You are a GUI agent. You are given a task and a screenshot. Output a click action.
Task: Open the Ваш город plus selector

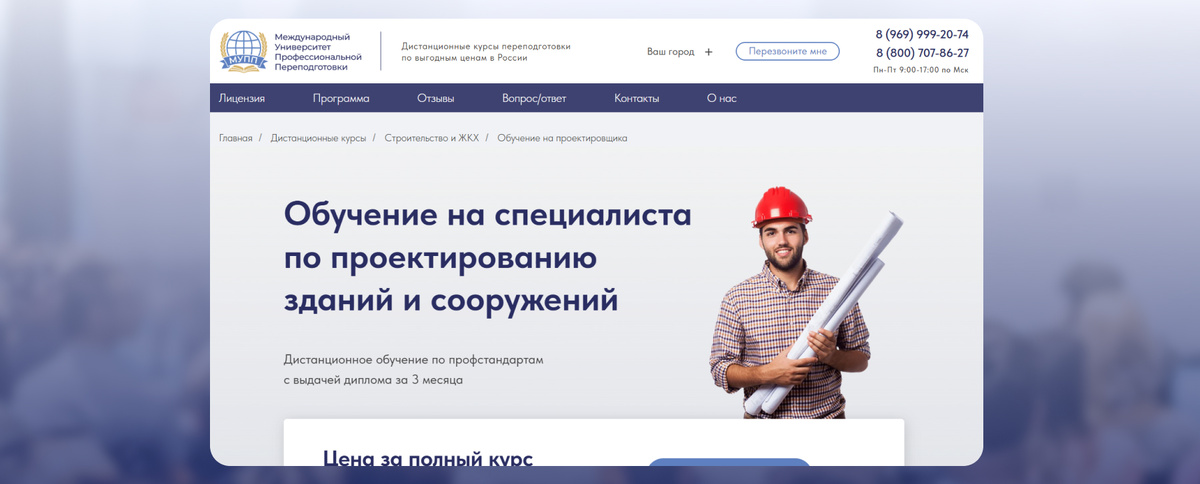pyautogui.click(x=709, y=52)
